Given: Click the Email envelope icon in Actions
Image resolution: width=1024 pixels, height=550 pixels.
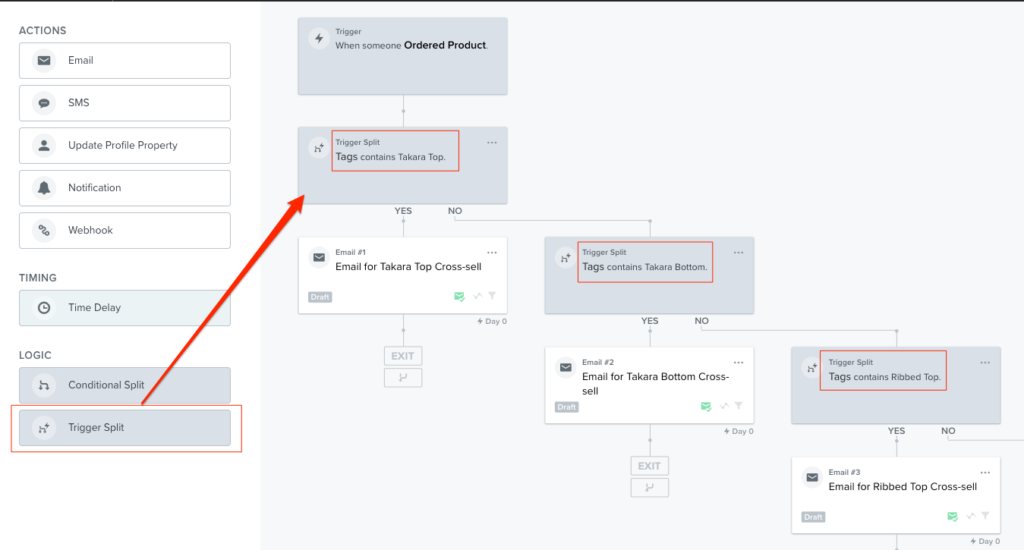Looking at the screenshot, I should click(x=44, y=61).
